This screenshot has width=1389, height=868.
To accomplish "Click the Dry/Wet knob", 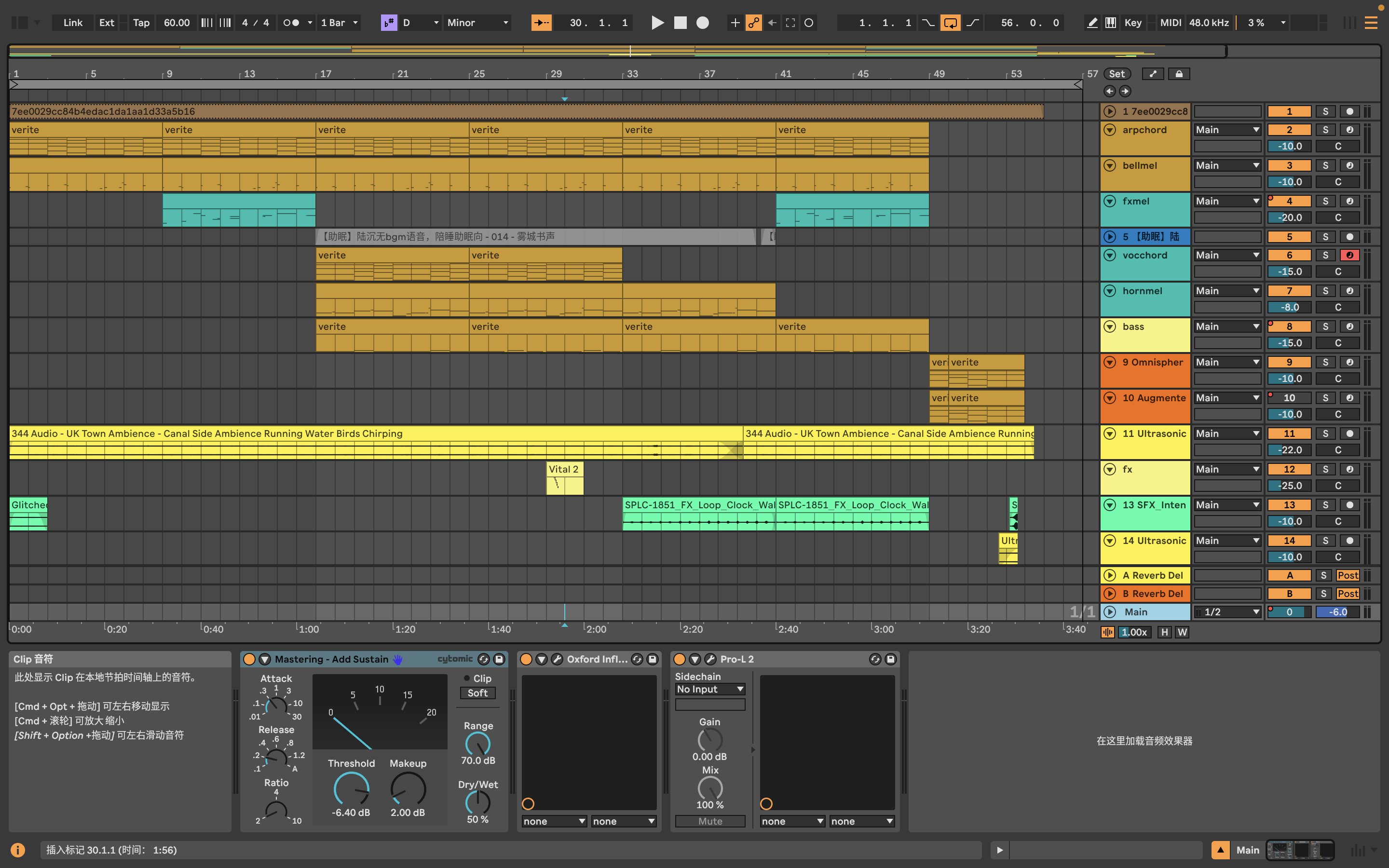I will pos(477,802).
